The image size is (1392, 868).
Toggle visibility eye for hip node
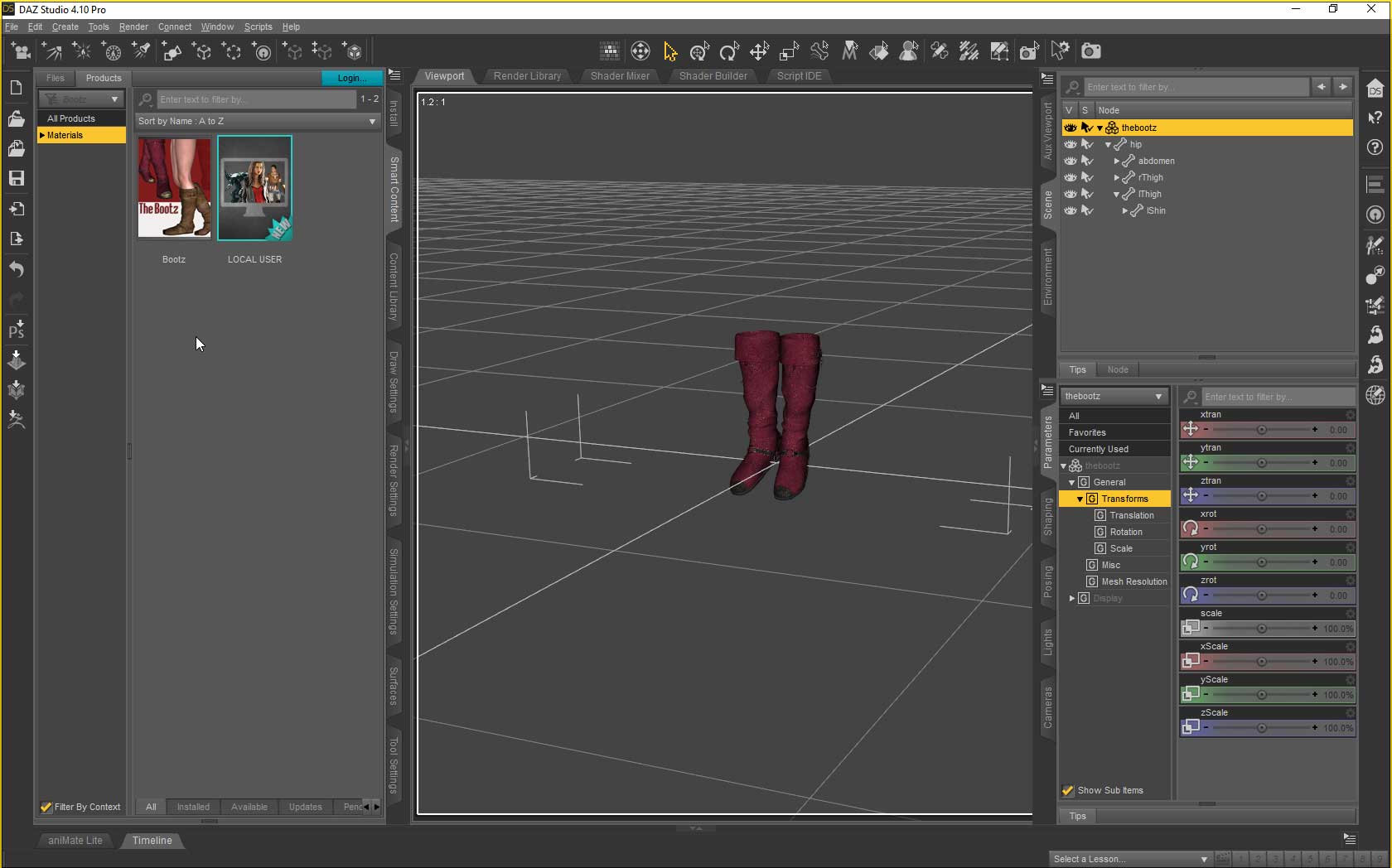coord(1071,144)
